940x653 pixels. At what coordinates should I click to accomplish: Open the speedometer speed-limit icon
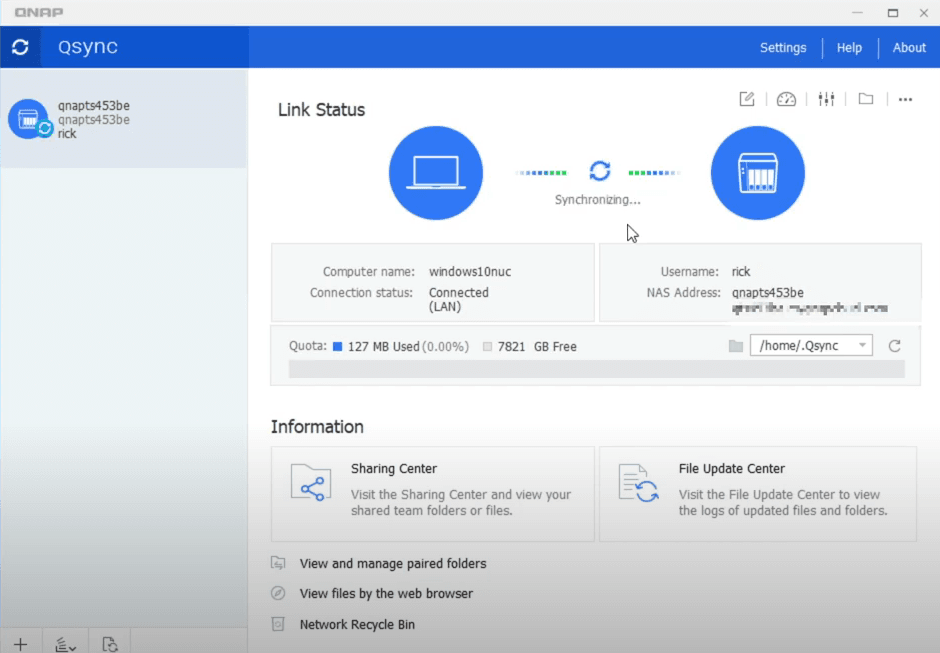click(x=786, y=99)
